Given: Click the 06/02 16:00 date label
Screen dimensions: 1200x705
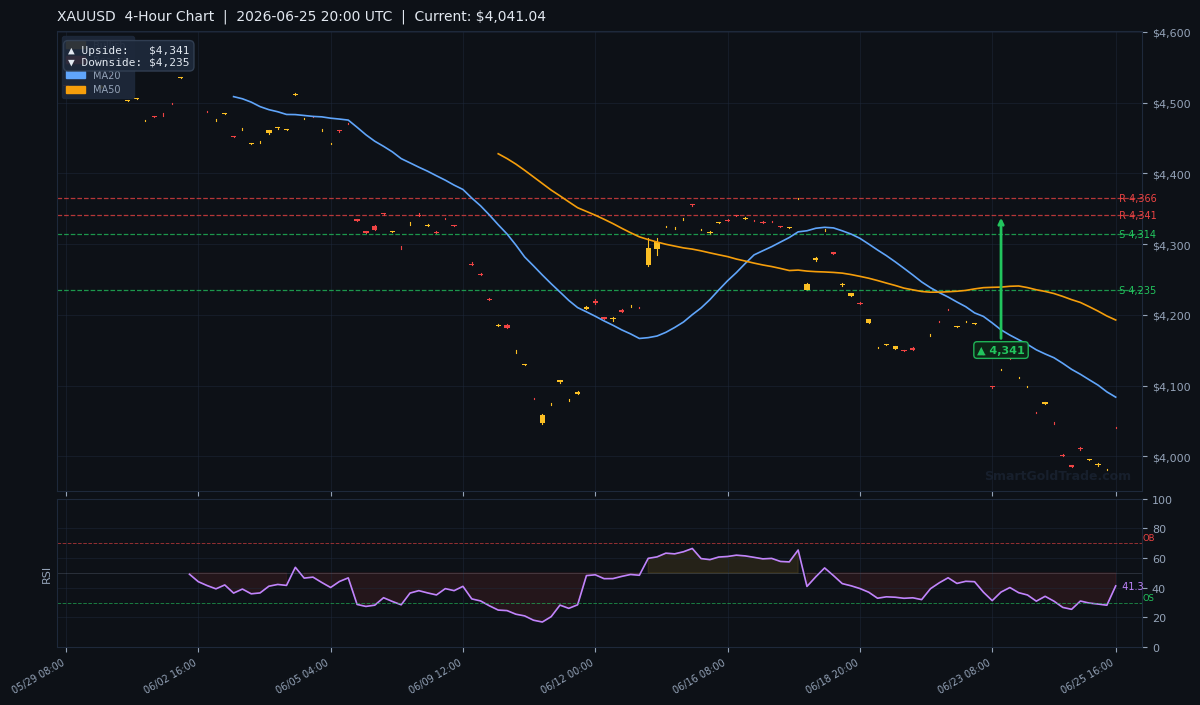Looking at the screenshot, I should (172, 676).
